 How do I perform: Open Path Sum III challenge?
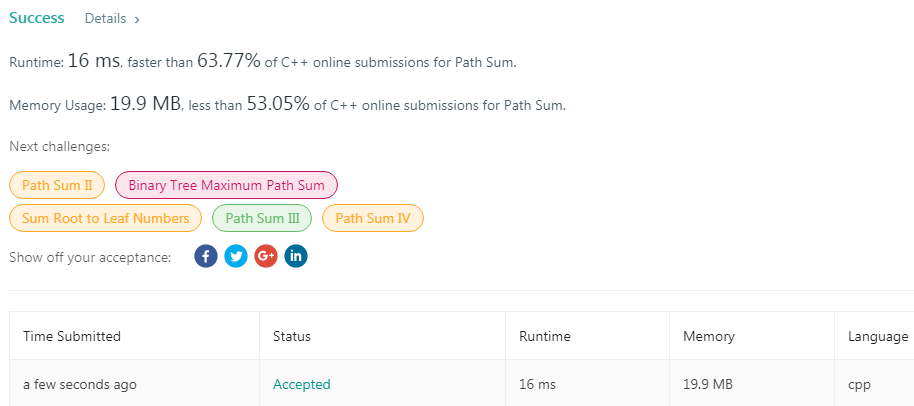262,218
